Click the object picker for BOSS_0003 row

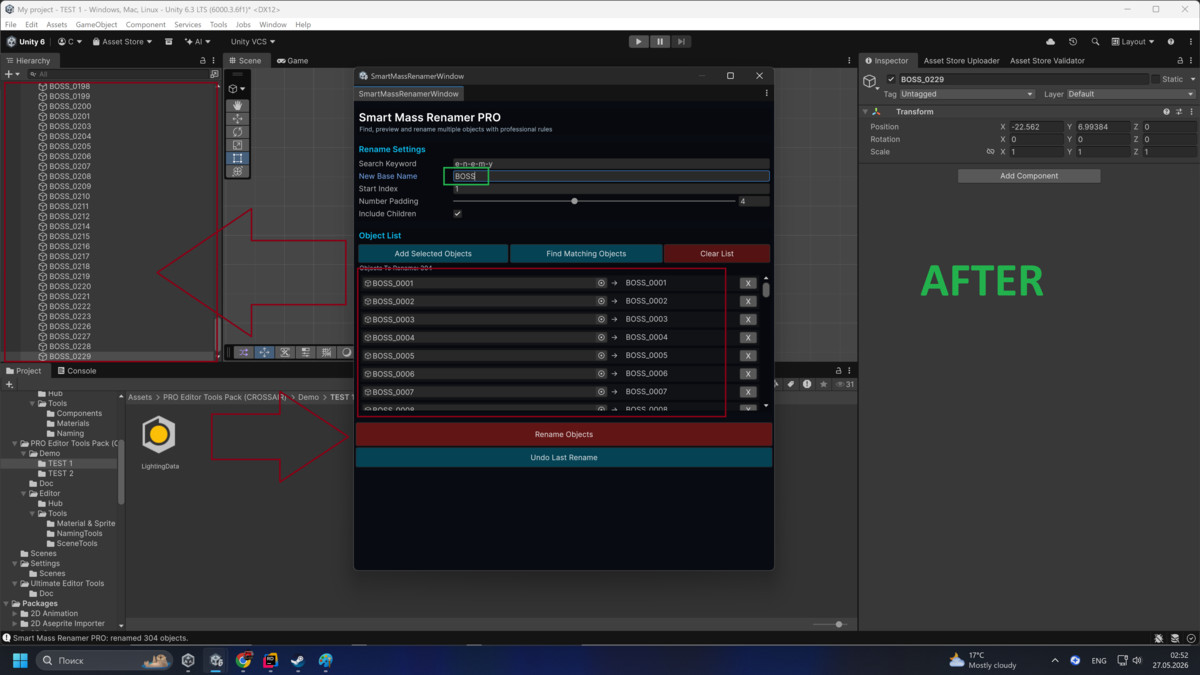601,319
